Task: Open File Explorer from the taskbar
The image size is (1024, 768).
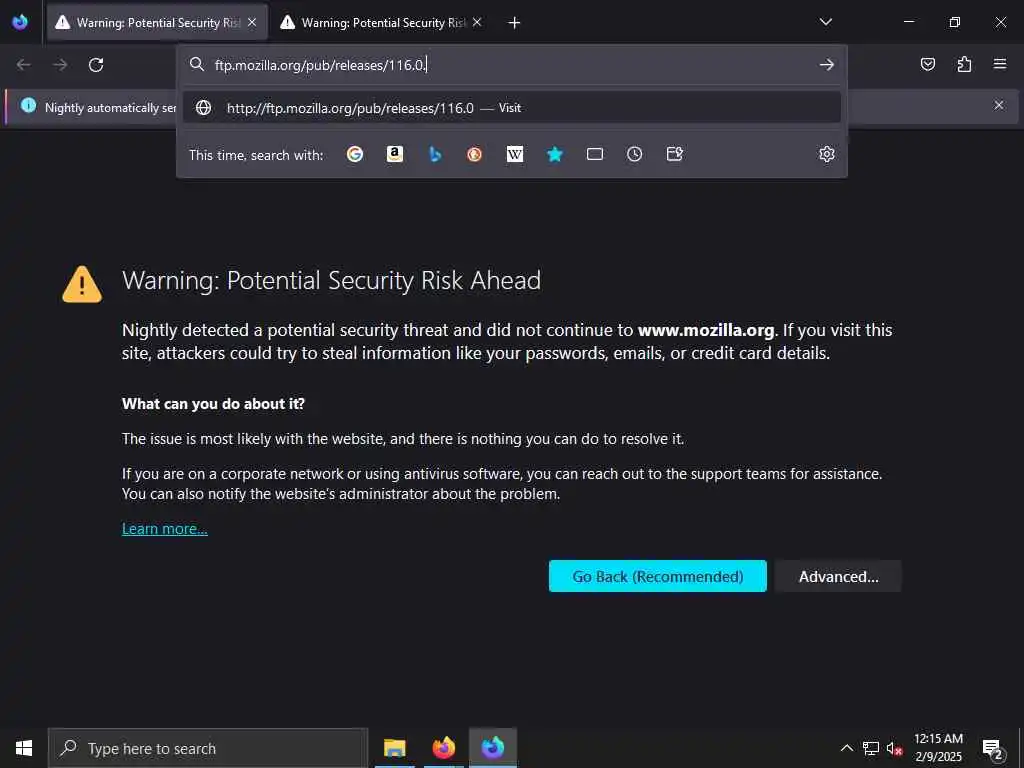Action: tap(394, 748)
